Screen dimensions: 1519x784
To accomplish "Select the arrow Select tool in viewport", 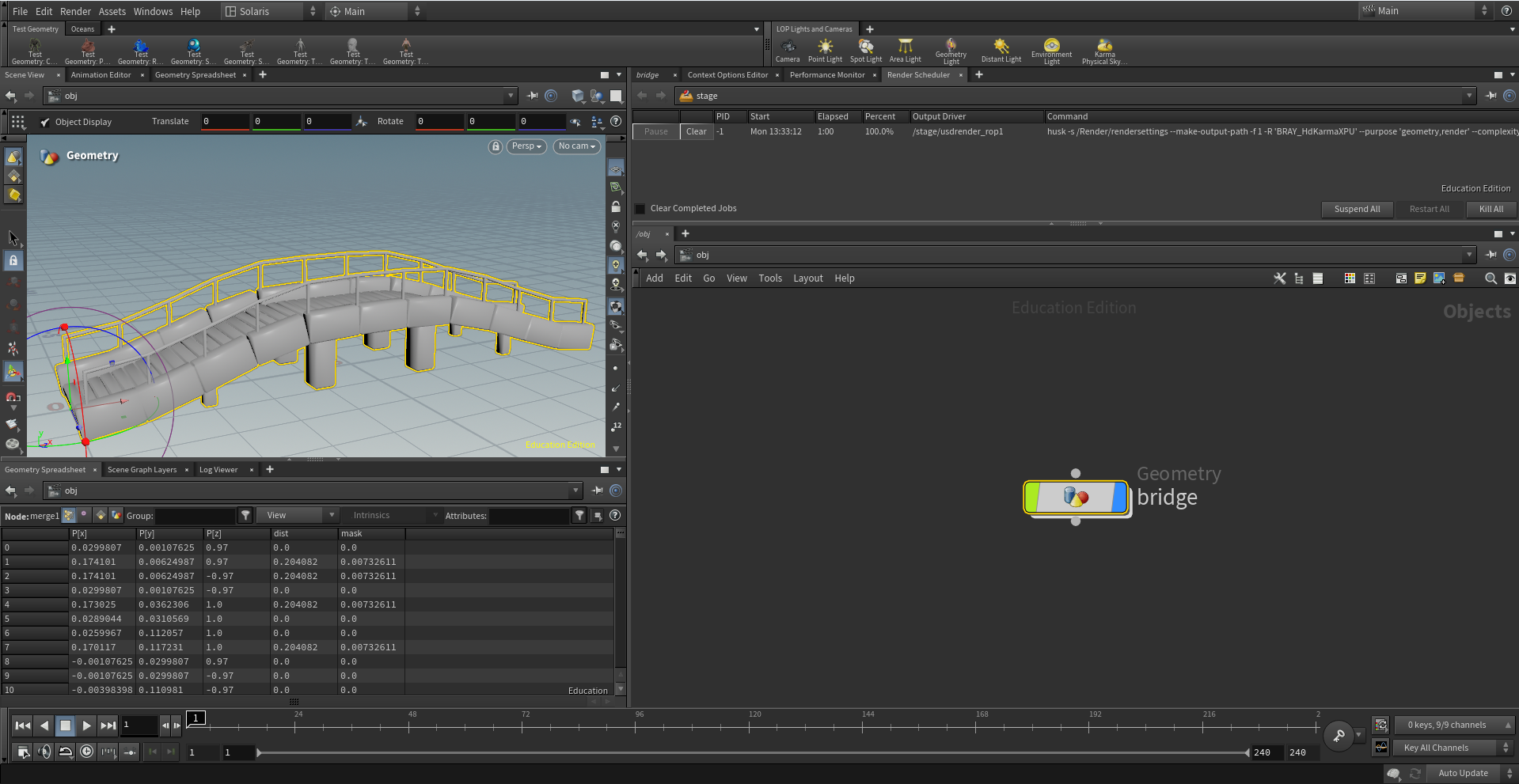I will [x=13, y=237].
